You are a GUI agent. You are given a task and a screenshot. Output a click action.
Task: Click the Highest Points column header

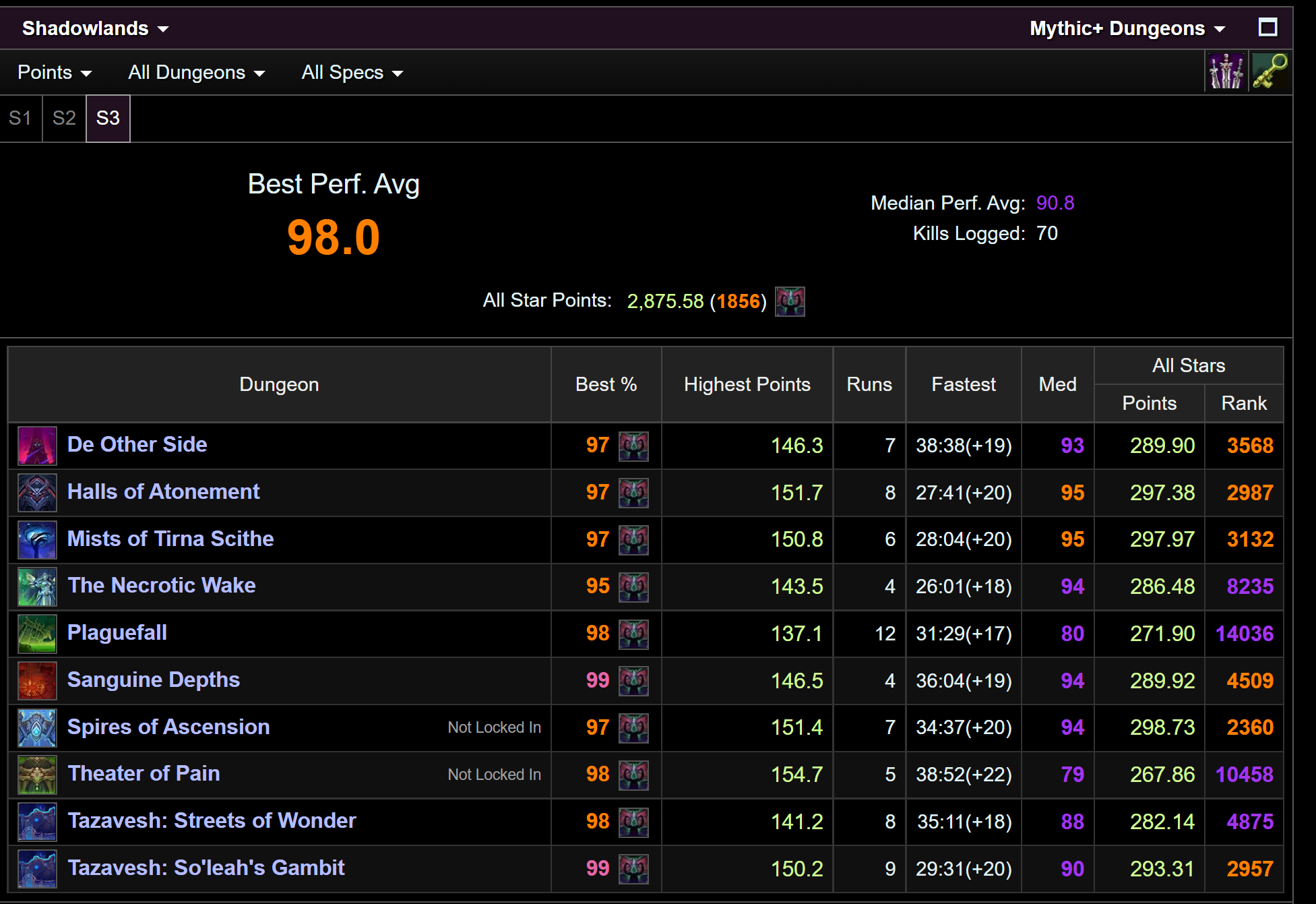point(747,384)
